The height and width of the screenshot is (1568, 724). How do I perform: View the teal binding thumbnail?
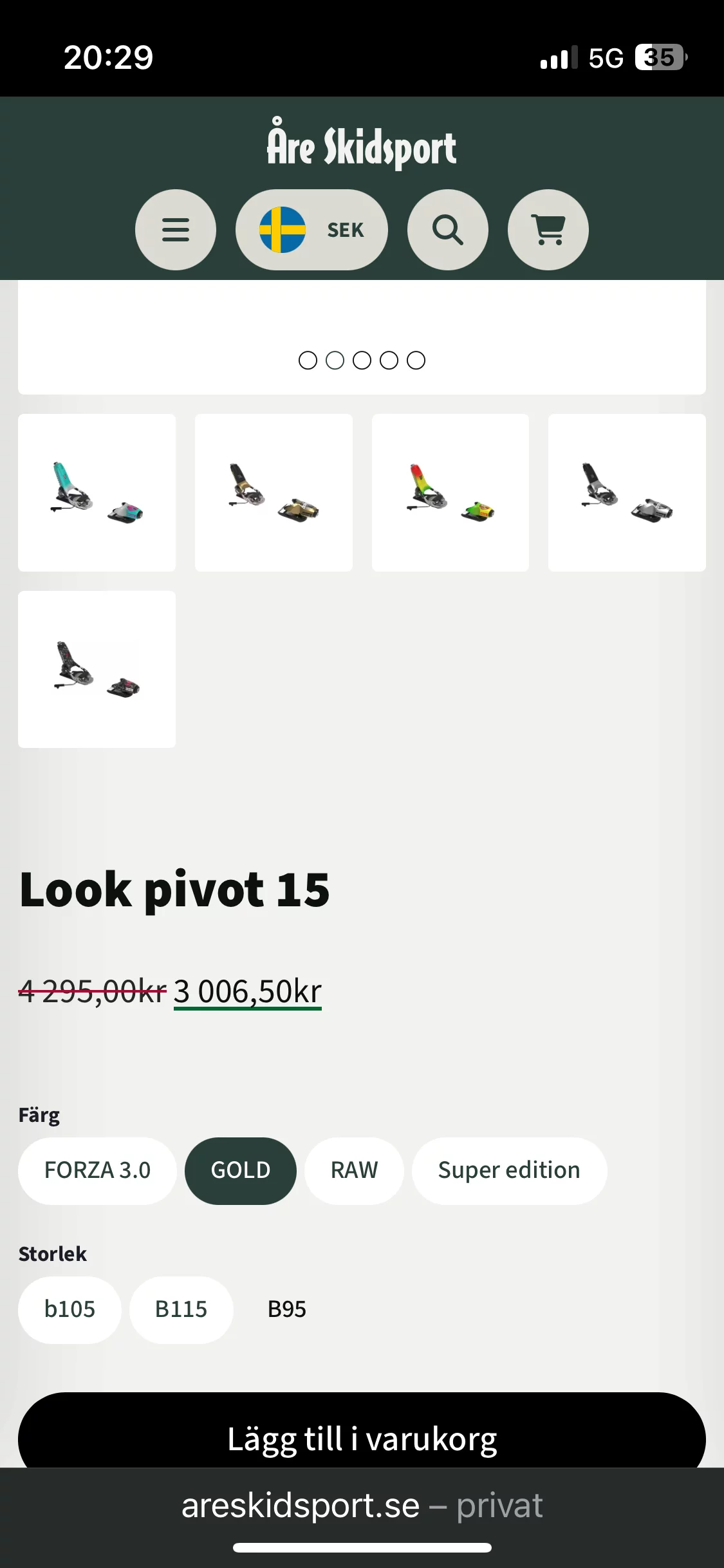[97, 492]
